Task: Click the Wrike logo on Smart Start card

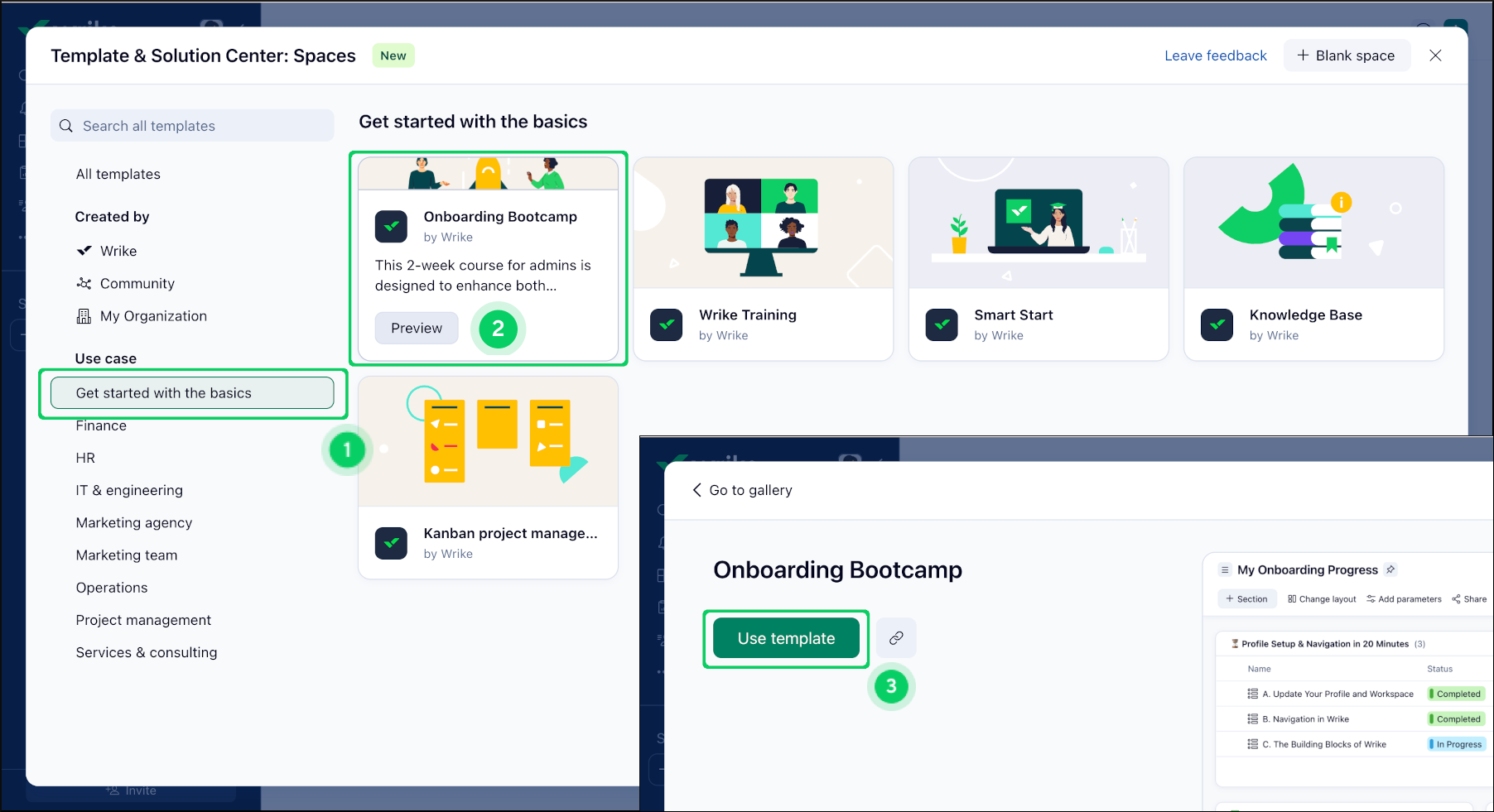Action: [942, 325]
